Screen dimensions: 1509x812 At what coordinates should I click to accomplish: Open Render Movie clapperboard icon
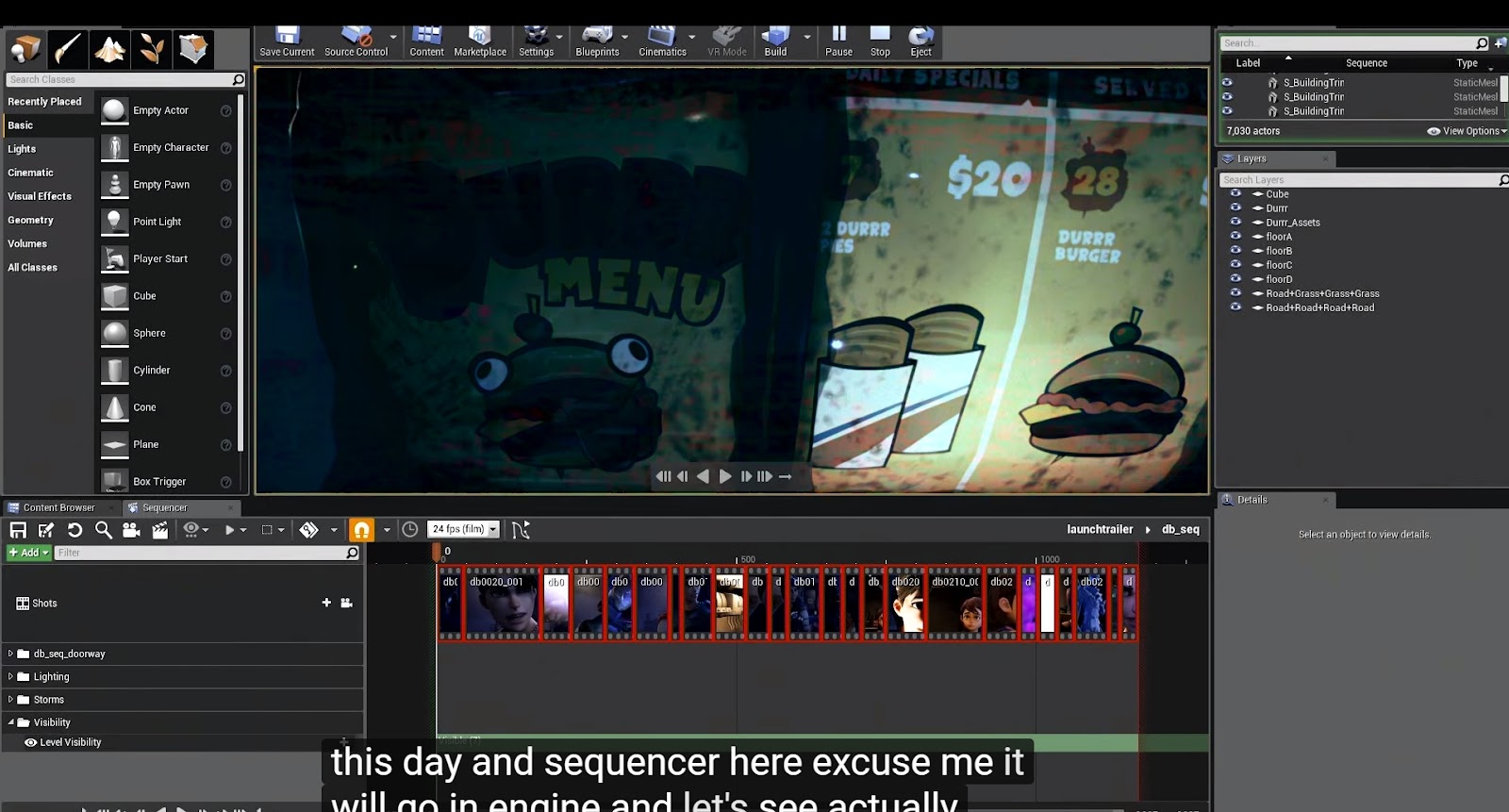click(159, 530)
